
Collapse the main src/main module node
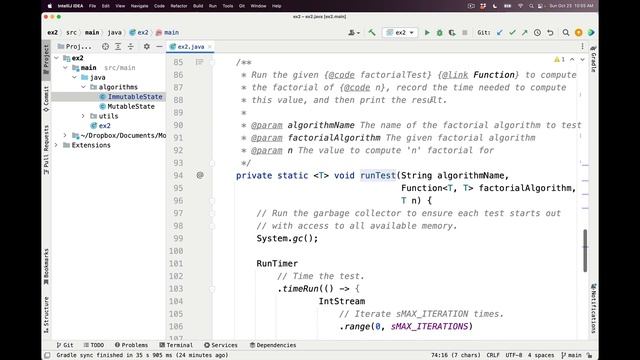[x=65, y=68]
